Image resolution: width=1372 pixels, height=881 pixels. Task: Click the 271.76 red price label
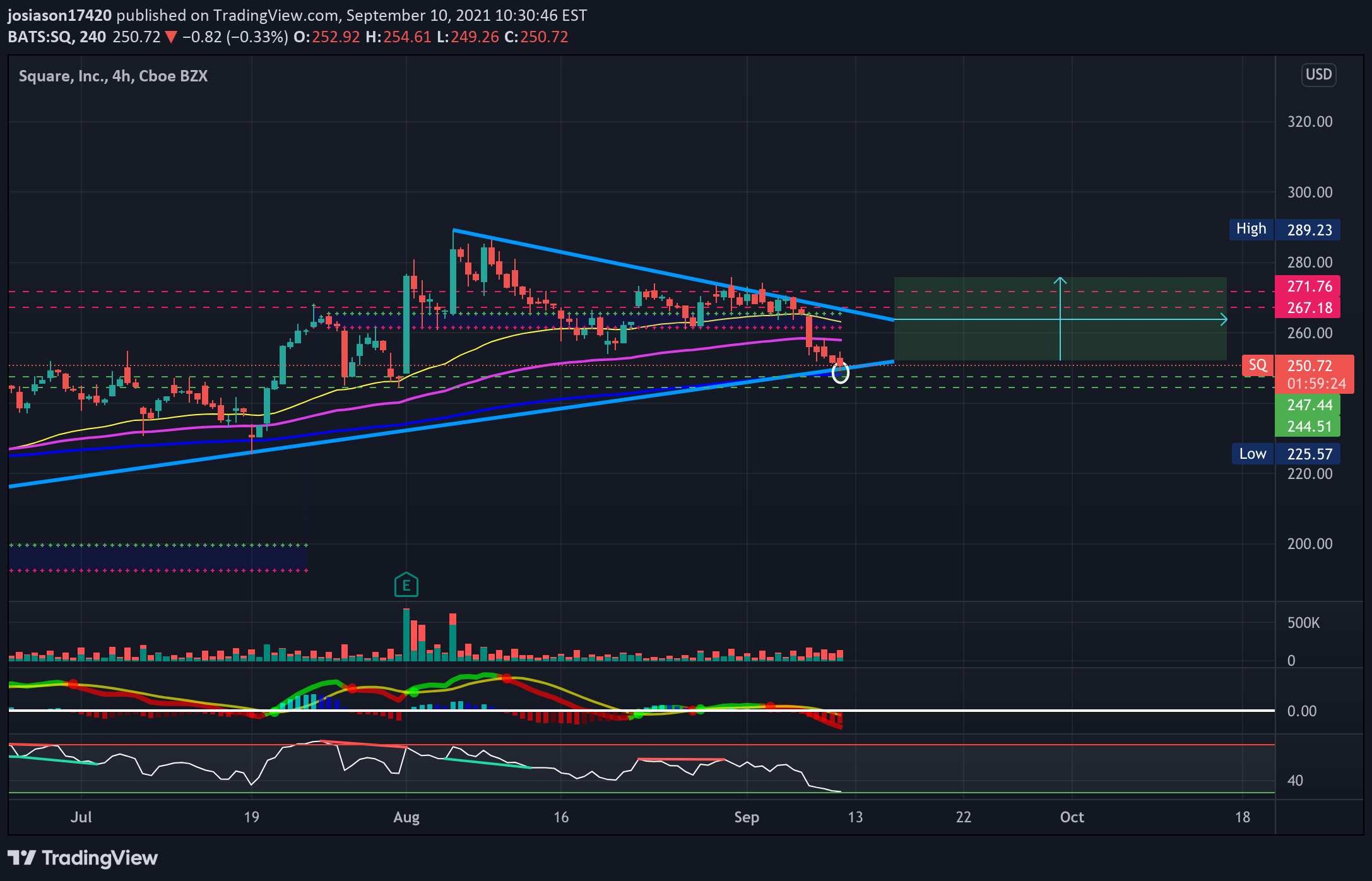click(1307, 287)
